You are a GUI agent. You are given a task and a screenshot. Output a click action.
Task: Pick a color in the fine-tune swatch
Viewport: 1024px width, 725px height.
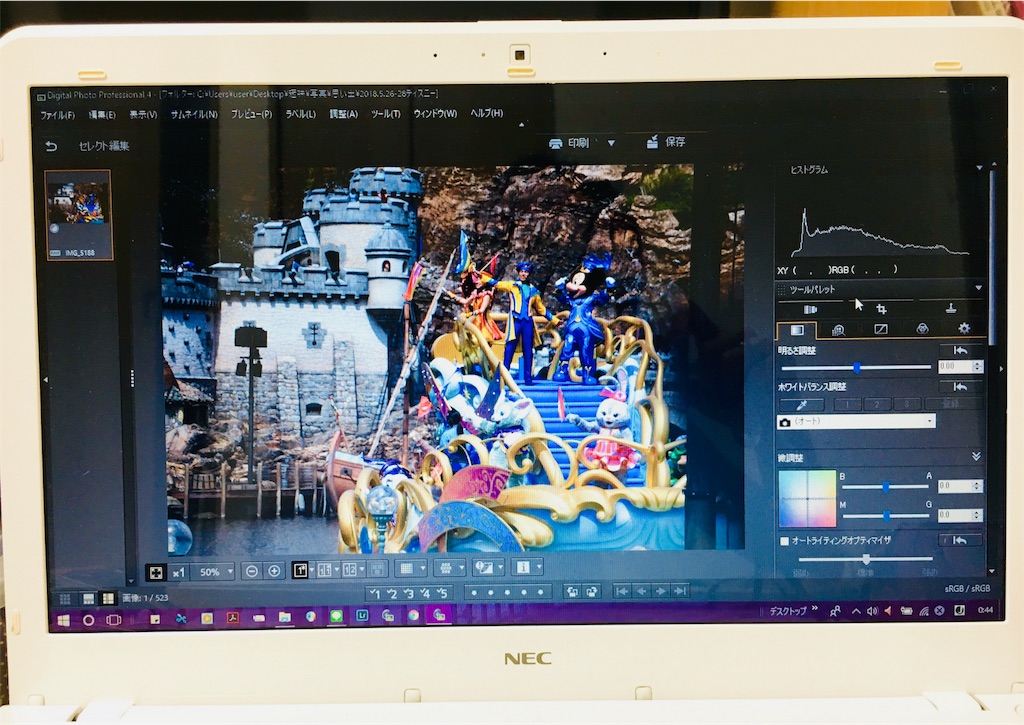(x=807, y=499)
